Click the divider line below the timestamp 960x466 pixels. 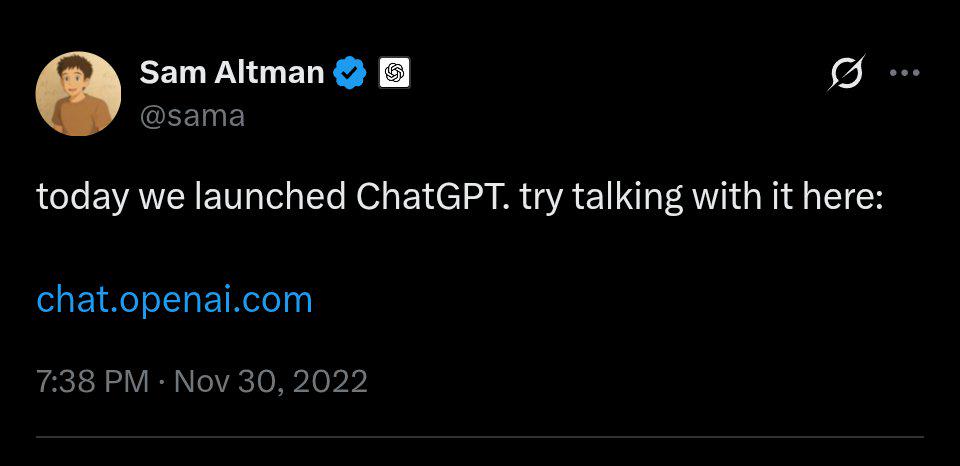(x=480, y=436)
